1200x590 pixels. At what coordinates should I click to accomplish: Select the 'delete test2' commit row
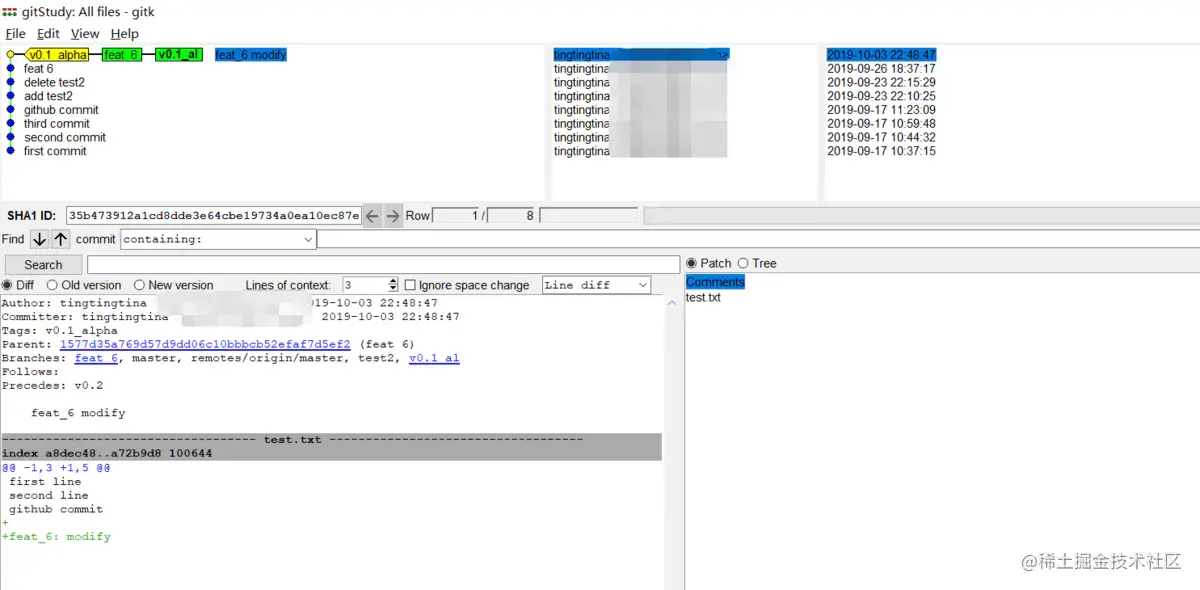tap(54, 83)
